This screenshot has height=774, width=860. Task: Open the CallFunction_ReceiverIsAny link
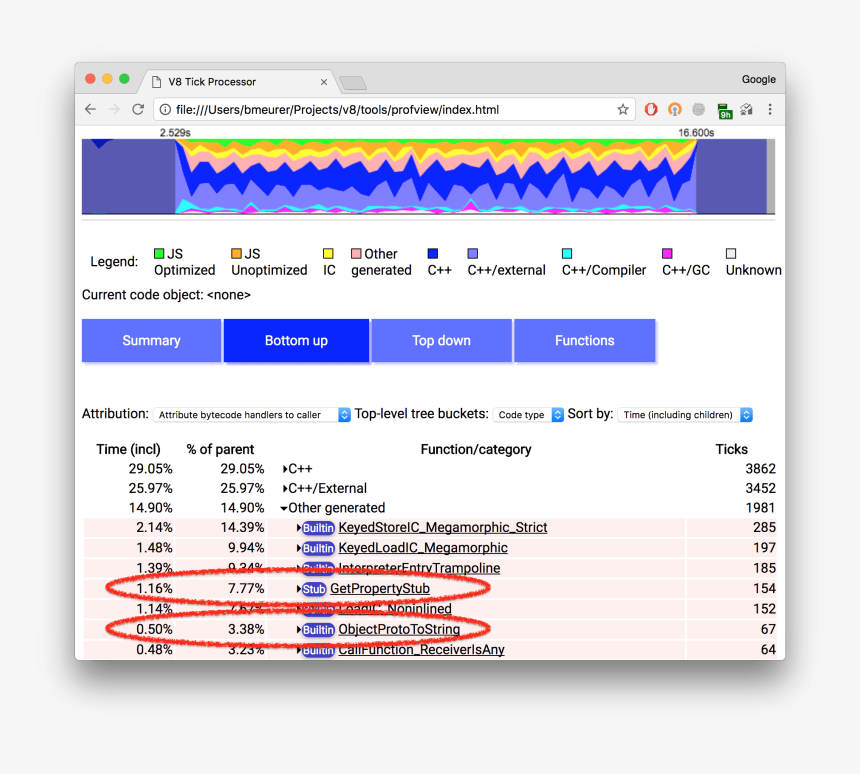point(421,649)
